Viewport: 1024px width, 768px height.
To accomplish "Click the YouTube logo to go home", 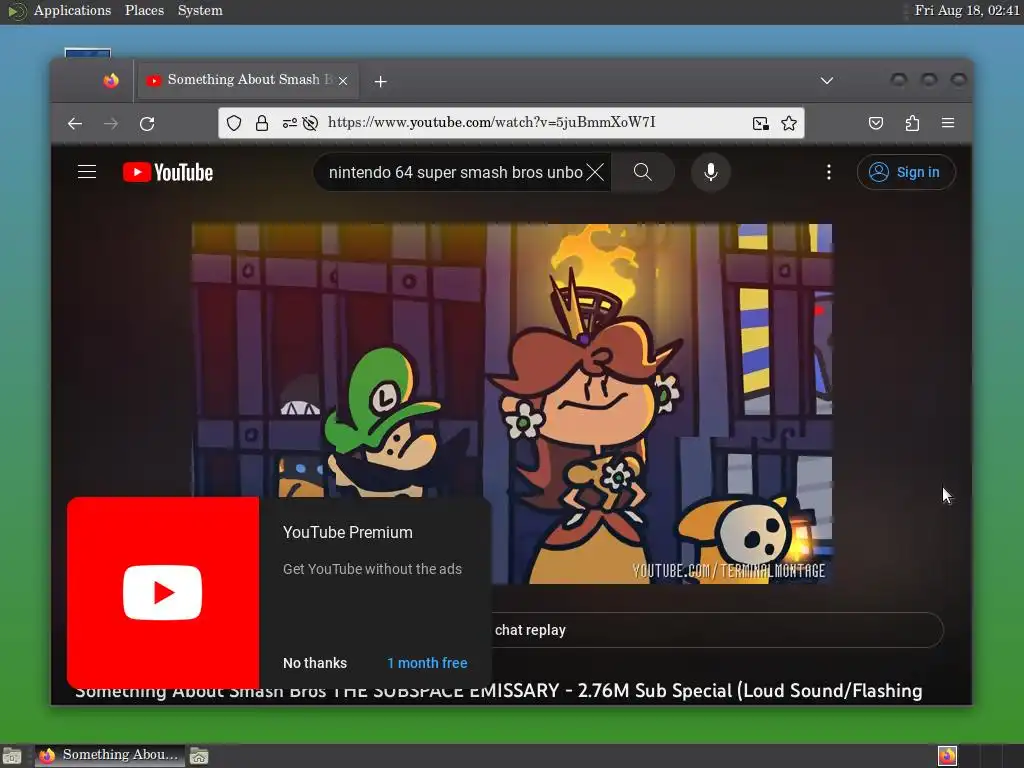I will click(168, 172).
